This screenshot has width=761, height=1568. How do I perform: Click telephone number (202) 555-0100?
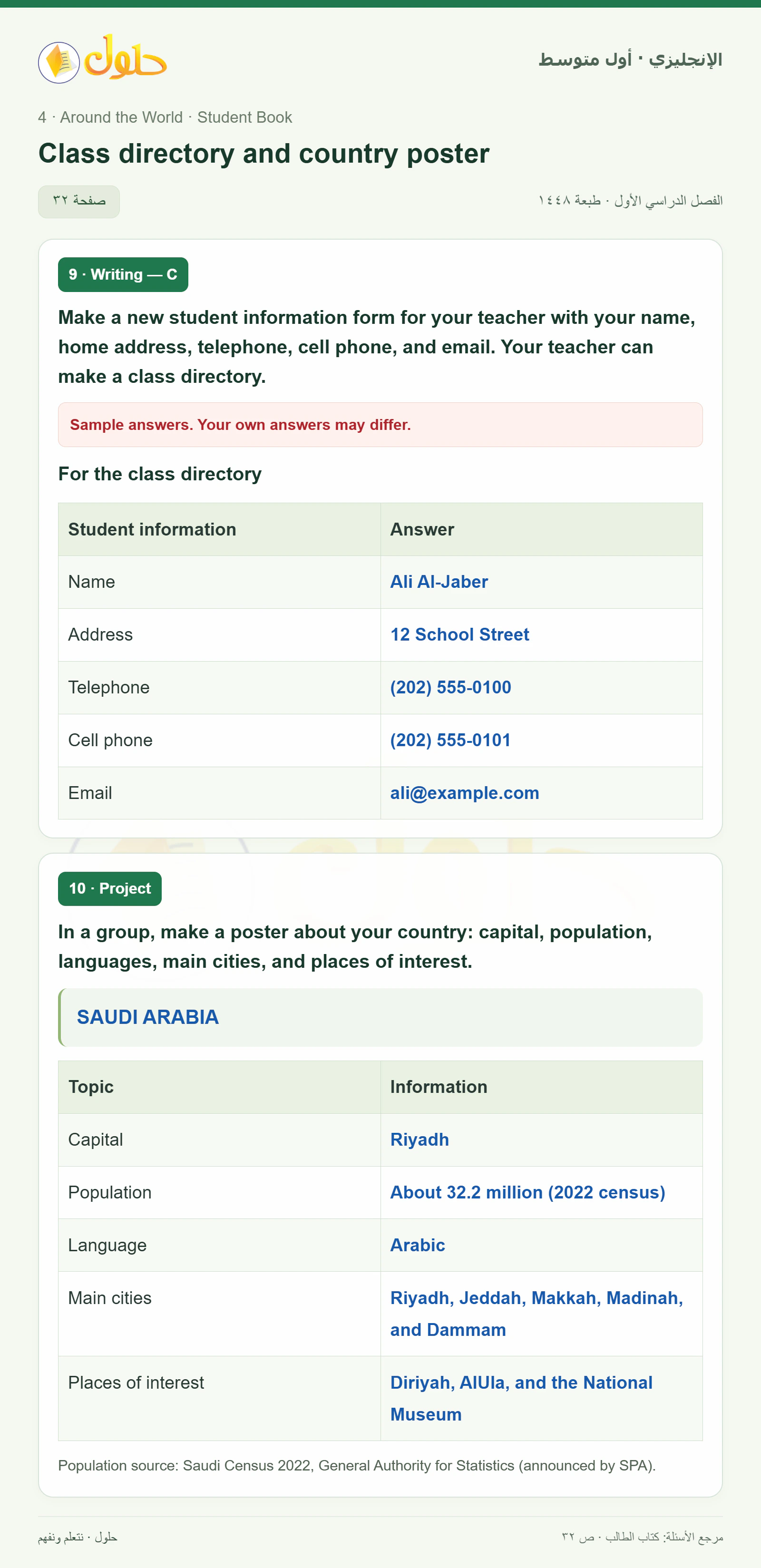click(x=450, y=687)
